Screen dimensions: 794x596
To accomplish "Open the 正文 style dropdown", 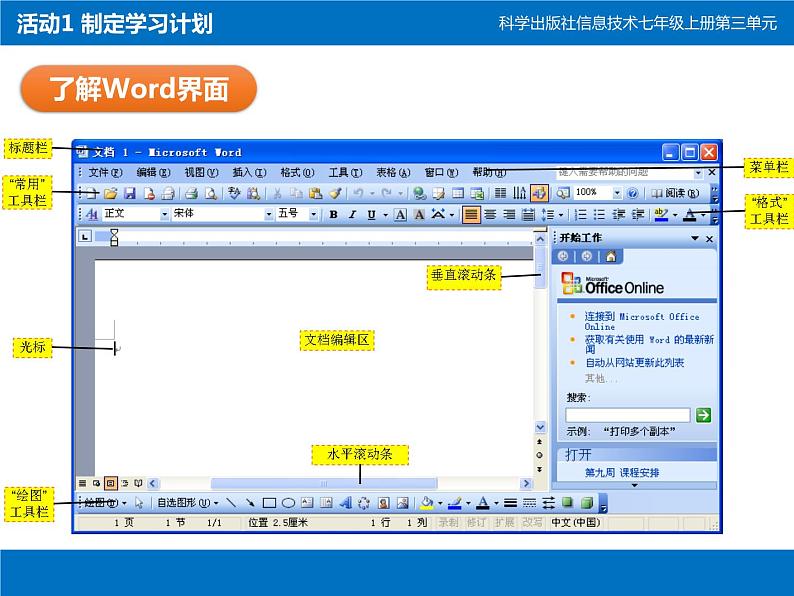I will pos(164,215).
